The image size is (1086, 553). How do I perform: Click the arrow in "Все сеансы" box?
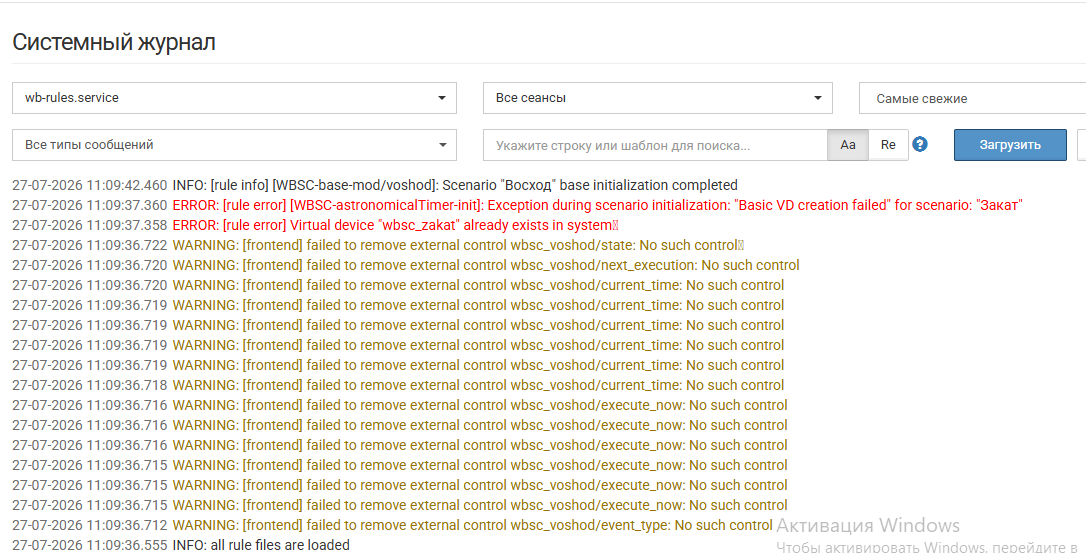click(x=817, y=98)
